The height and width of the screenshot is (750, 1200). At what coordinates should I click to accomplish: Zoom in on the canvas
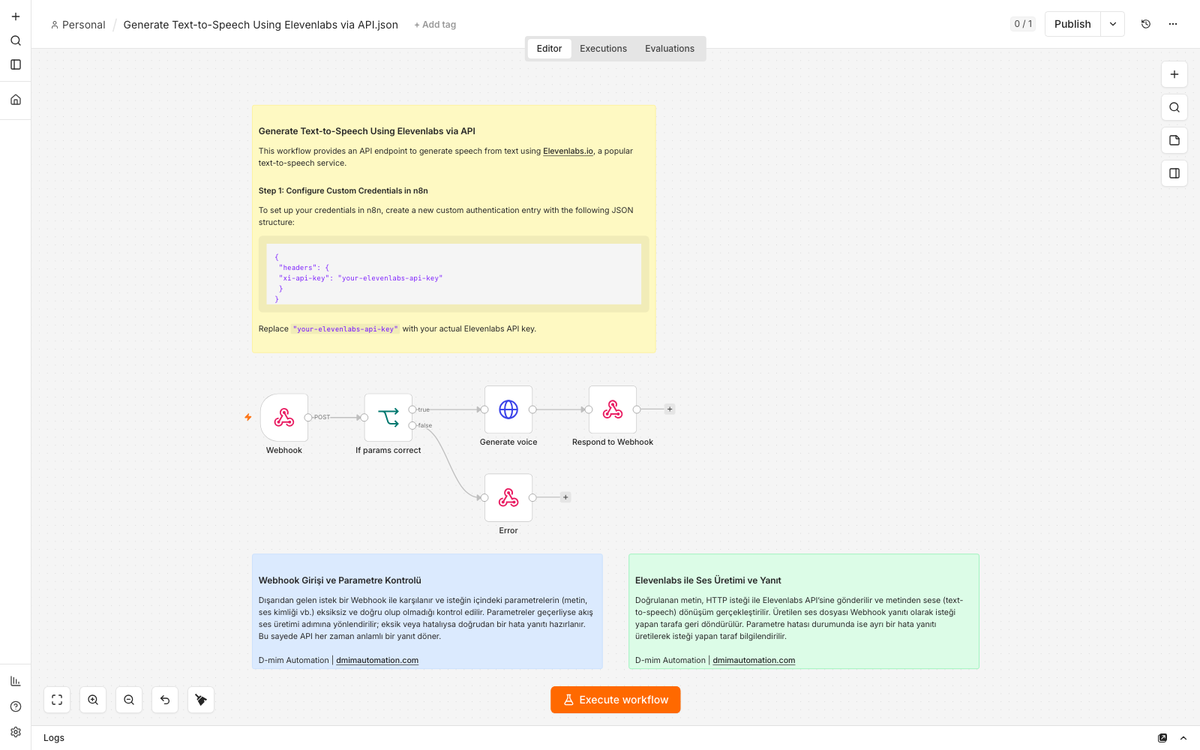pyautogui.click(x=93, y=700)
